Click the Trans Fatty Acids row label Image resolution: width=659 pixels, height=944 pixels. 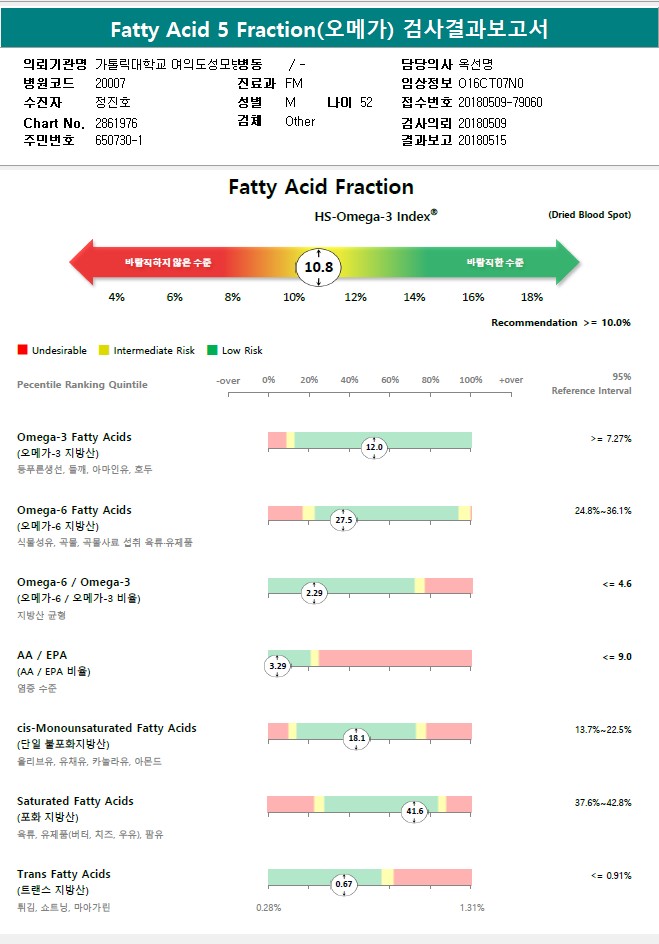pos(64,874)
